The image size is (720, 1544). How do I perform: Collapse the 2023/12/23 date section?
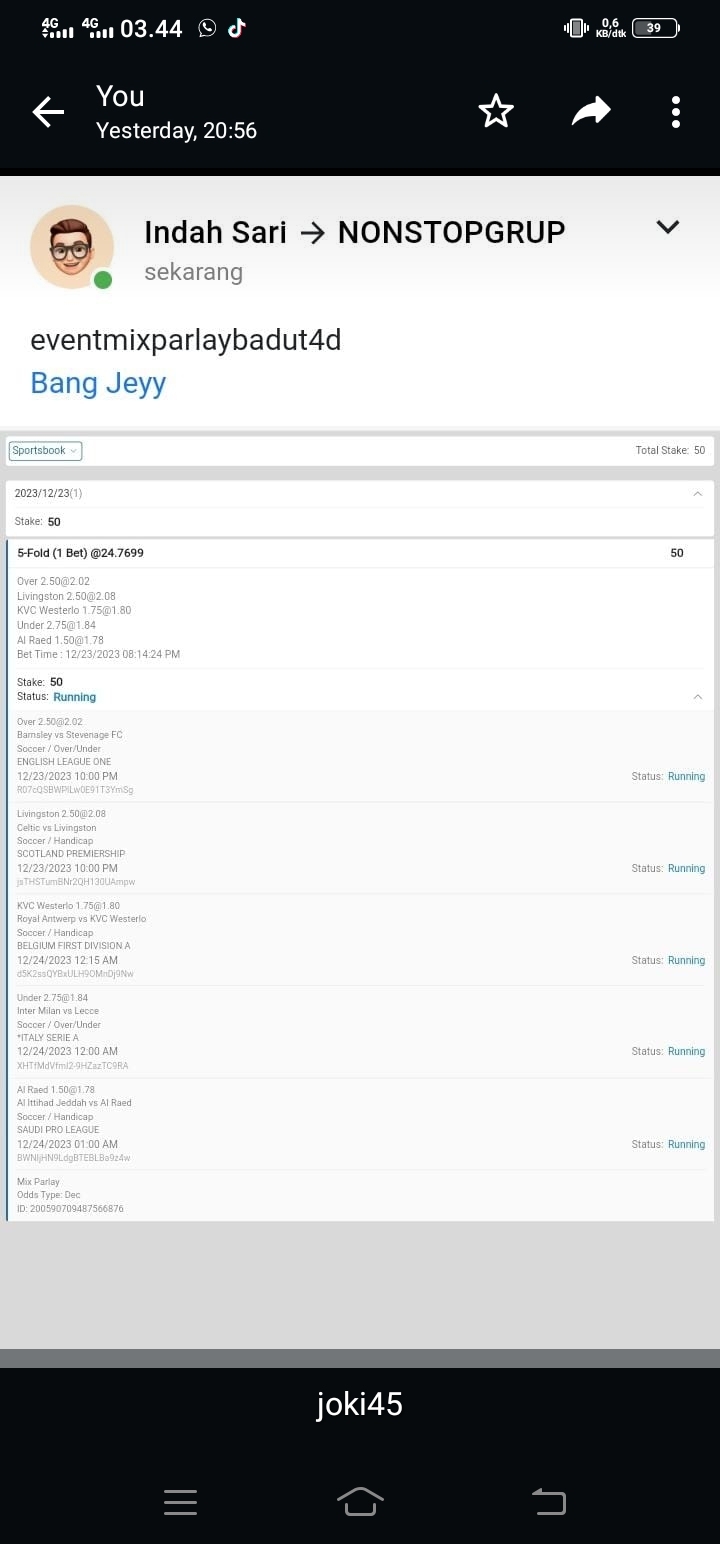(697, 493)
